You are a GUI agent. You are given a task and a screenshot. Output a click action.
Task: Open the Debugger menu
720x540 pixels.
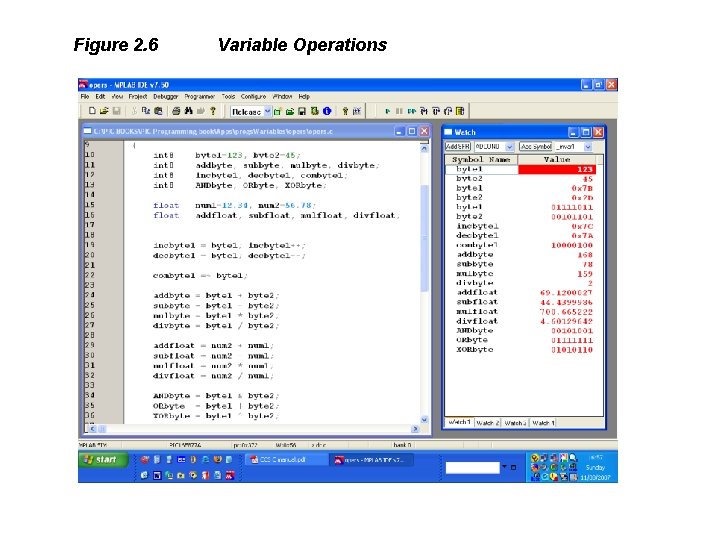pos(166,97)
